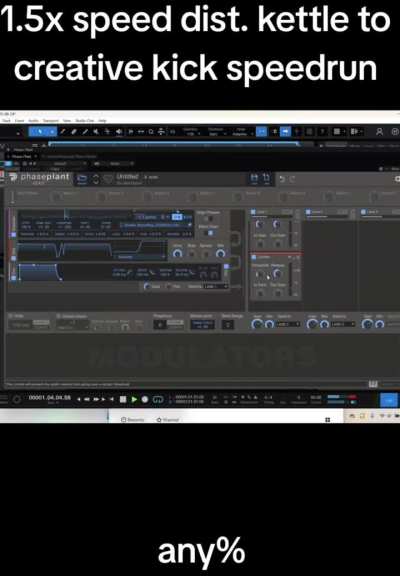The image size is (400, 576).
Task: Click the Lane 2 gain knob
Action: tap(312, 324)
